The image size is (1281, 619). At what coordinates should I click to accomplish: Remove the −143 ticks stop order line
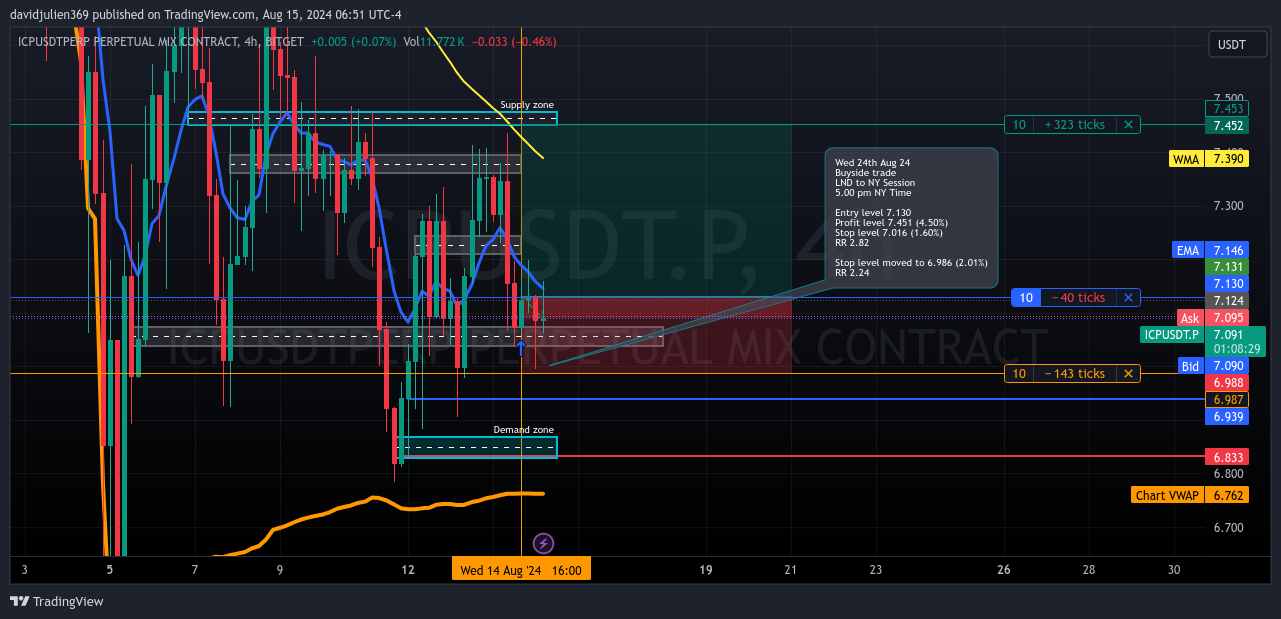coord(1128,373)
